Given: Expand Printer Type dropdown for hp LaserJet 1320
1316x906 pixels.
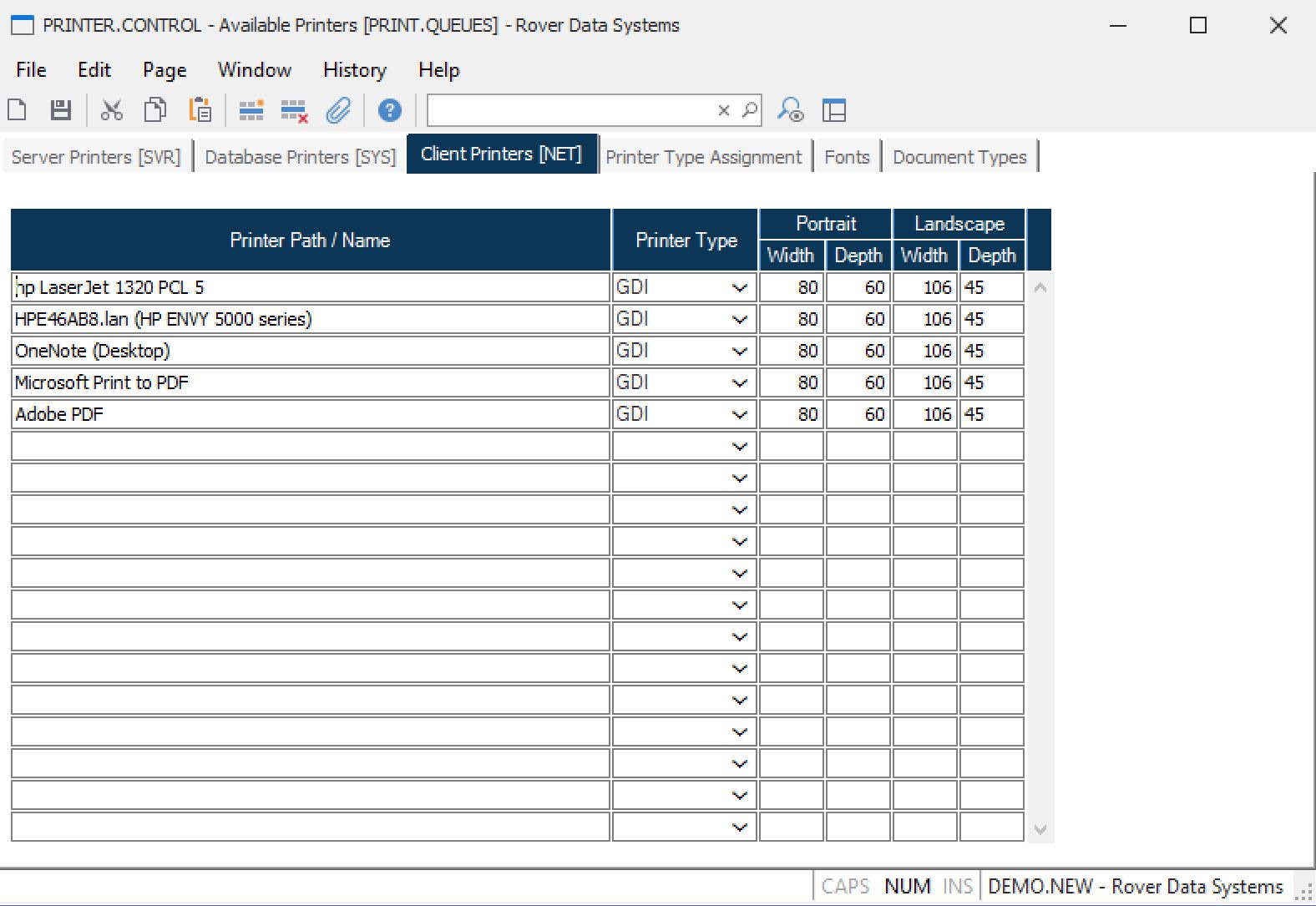Looking at the screenshot, I should (x=739, y=288).
